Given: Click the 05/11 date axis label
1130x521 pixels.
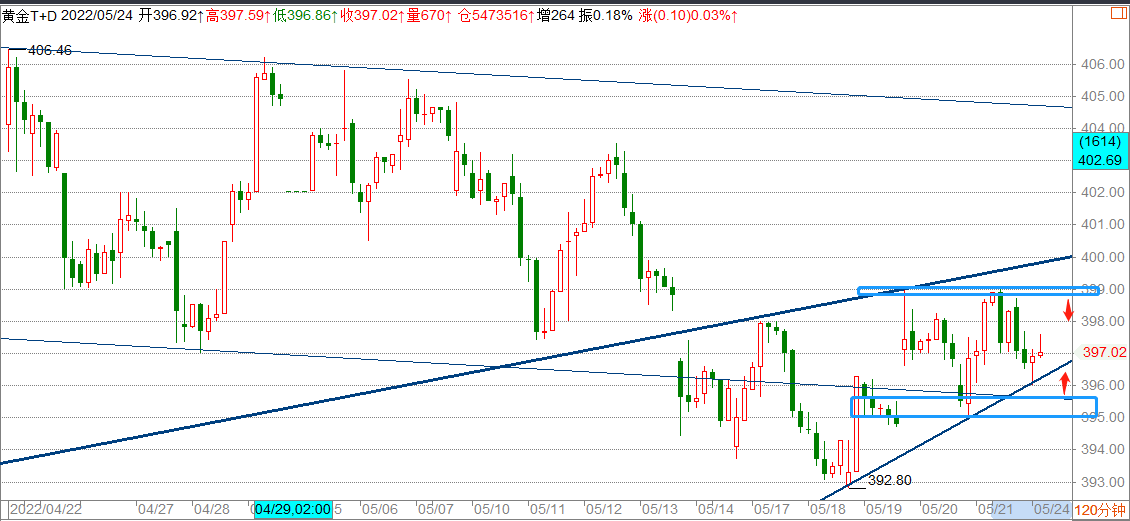Looking at the screenshot, I should click(x=546, y=509).
